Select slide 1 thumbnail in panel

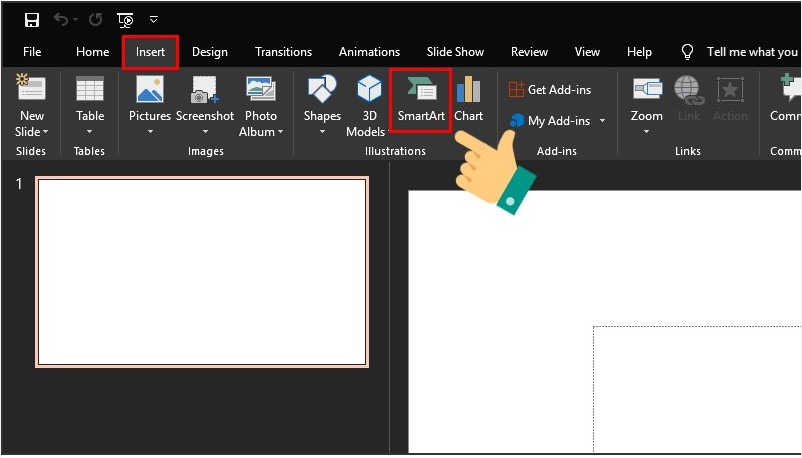click(202, 272)
